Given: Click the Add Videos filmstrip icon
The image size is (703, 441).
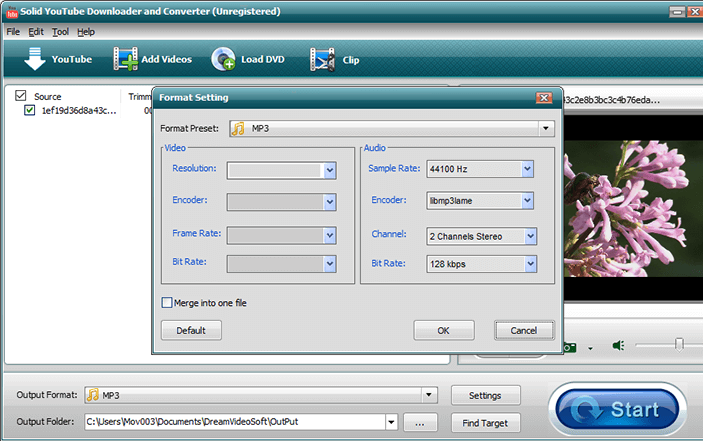Looking at the screenshot, I should point(125,59).
